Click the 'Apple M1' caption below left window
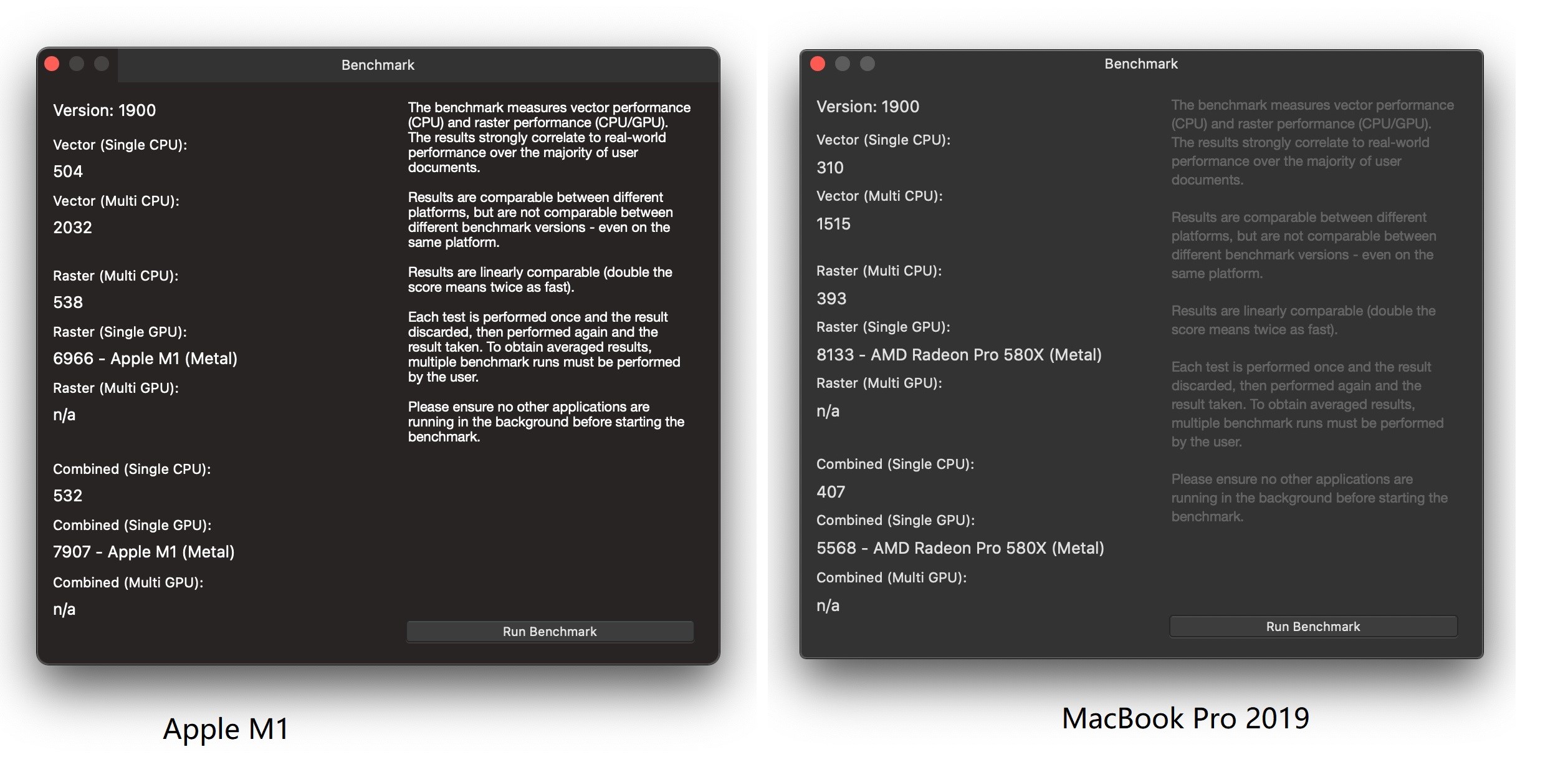This screenshot has width=1568, height=757. [226, 729]
